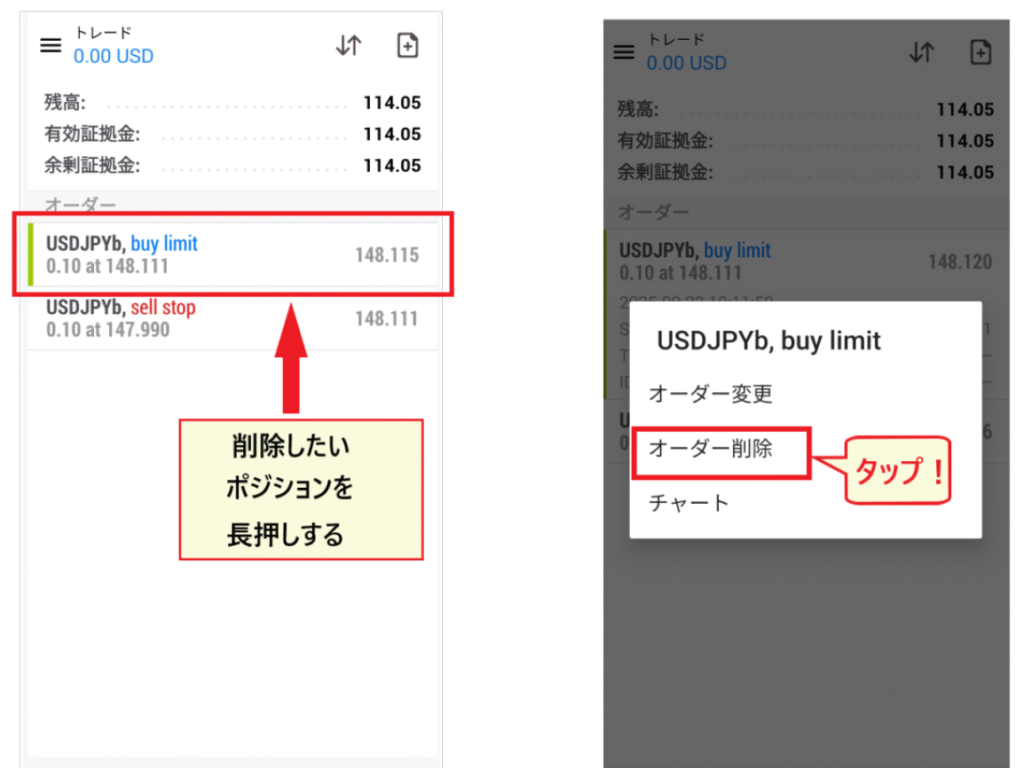
Task: Tap the sort arrows icon on the left phone screen
Action: pos(348,46)
